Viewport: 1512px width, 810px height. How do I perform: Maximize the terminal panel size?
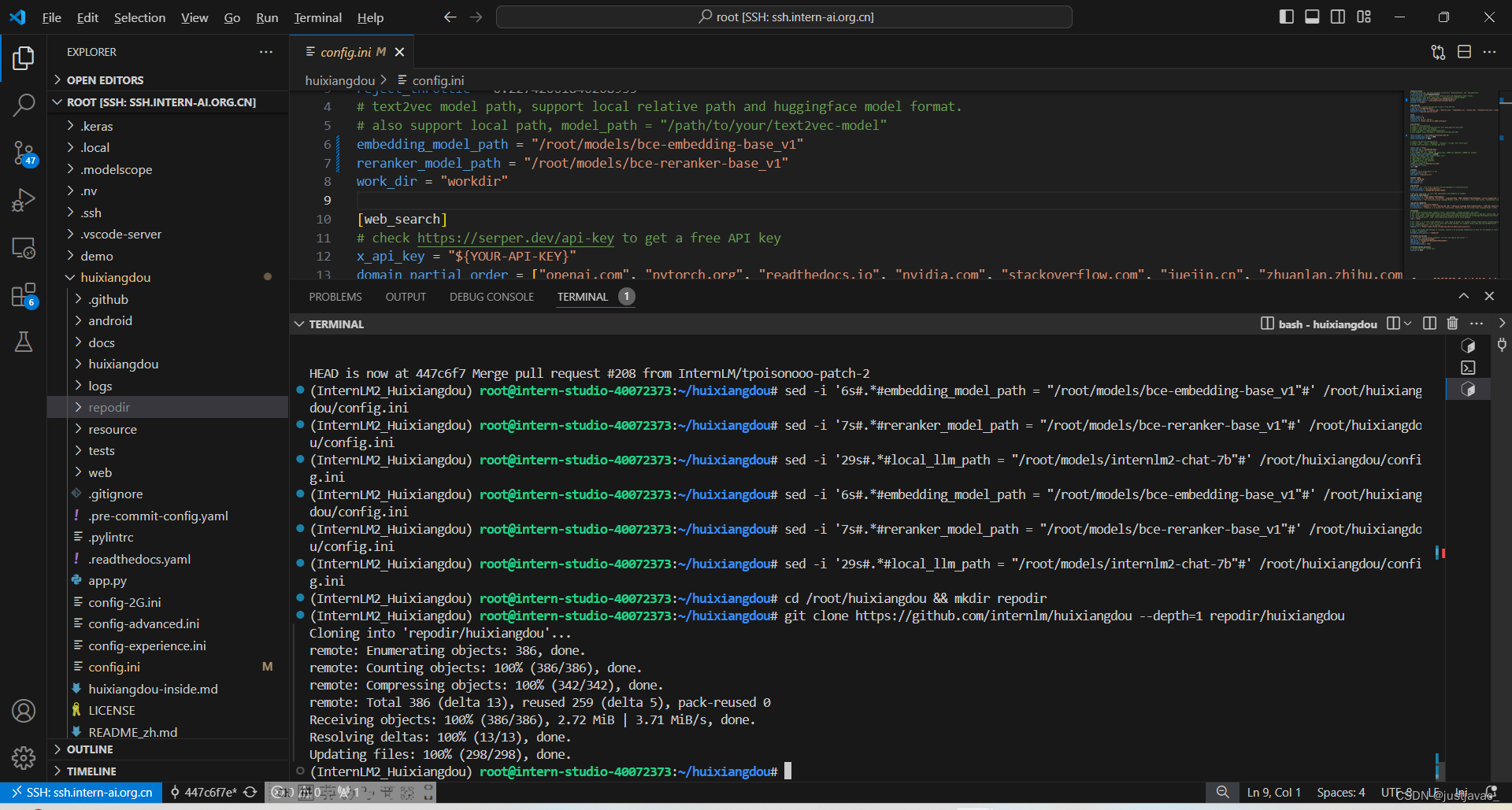point(1463,296)
